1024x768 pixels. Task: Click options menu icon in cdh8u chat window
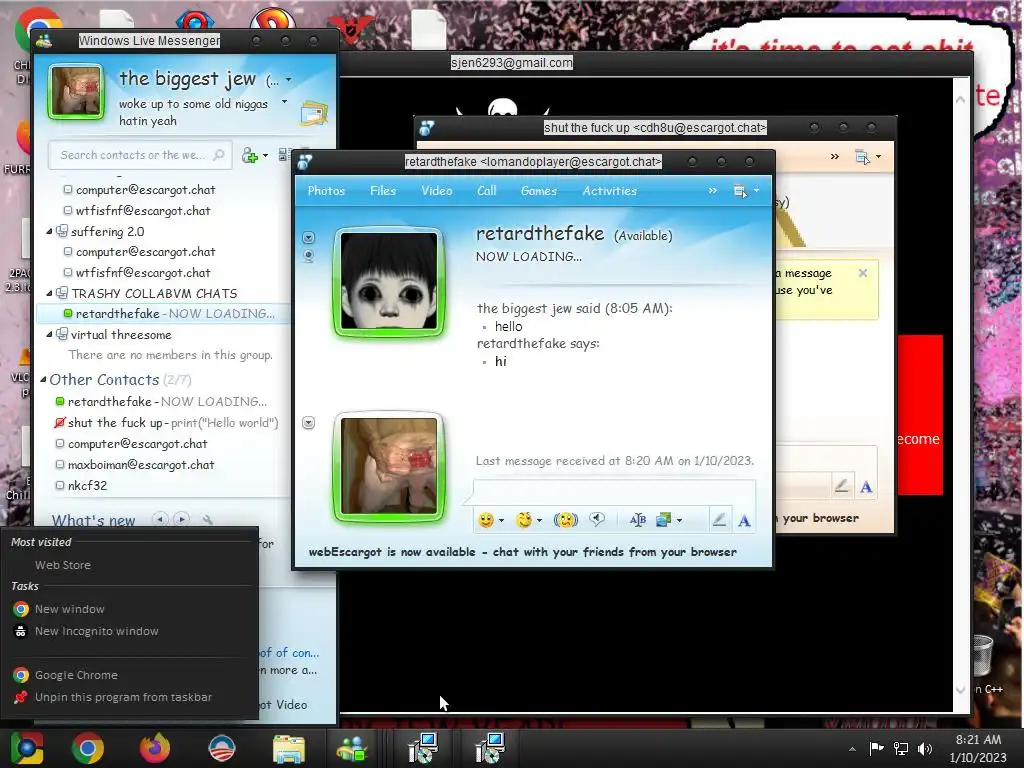(x=862, y=157)
